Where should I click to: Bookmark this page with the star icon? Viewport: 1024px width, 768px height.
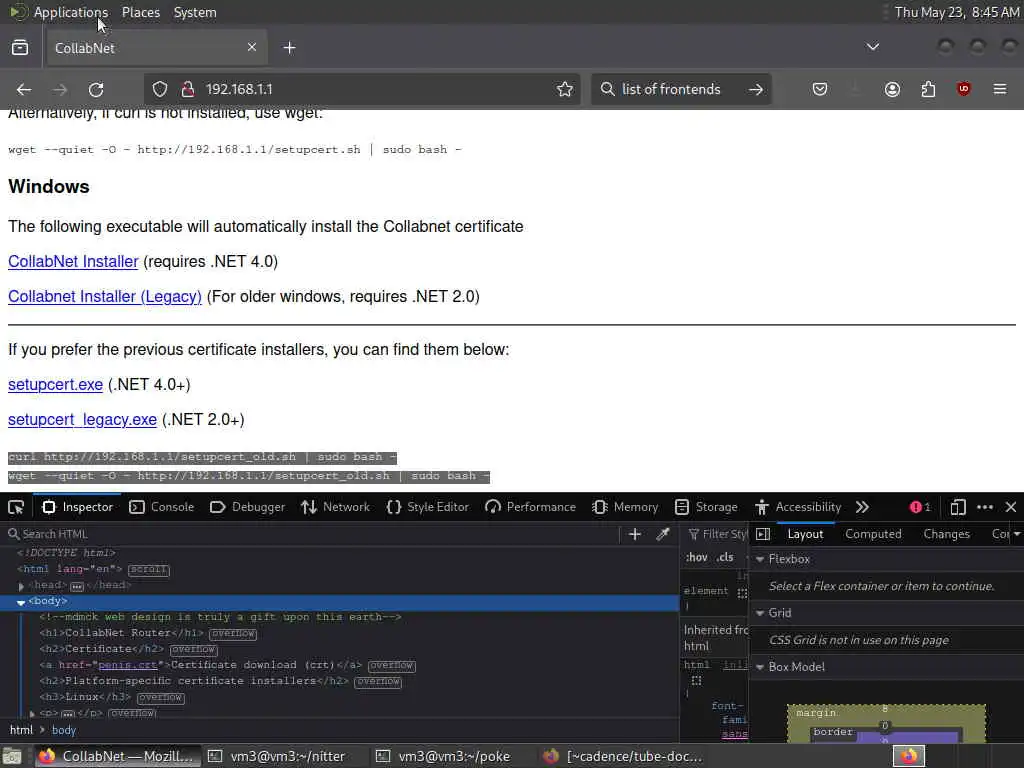[x=565, y=89]
